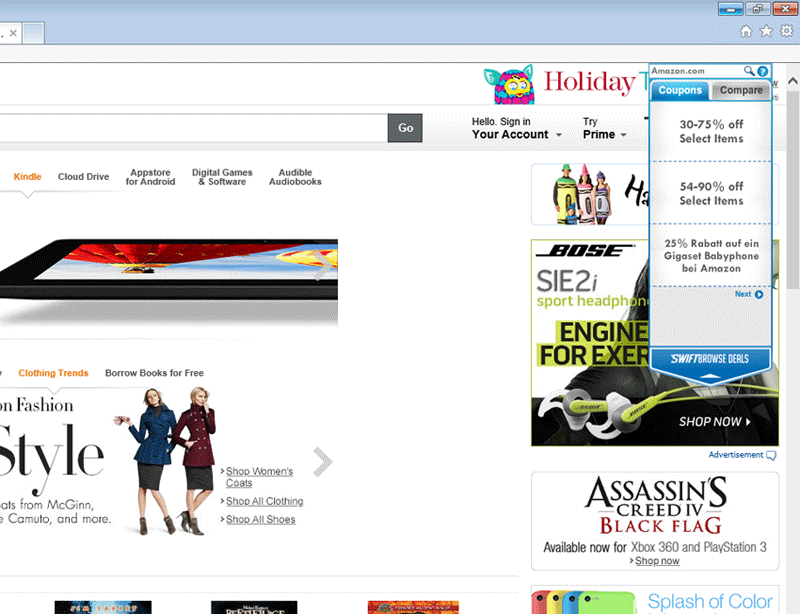Click the Shop All Shoes link

pyautogui.click(x=260, y=519)
